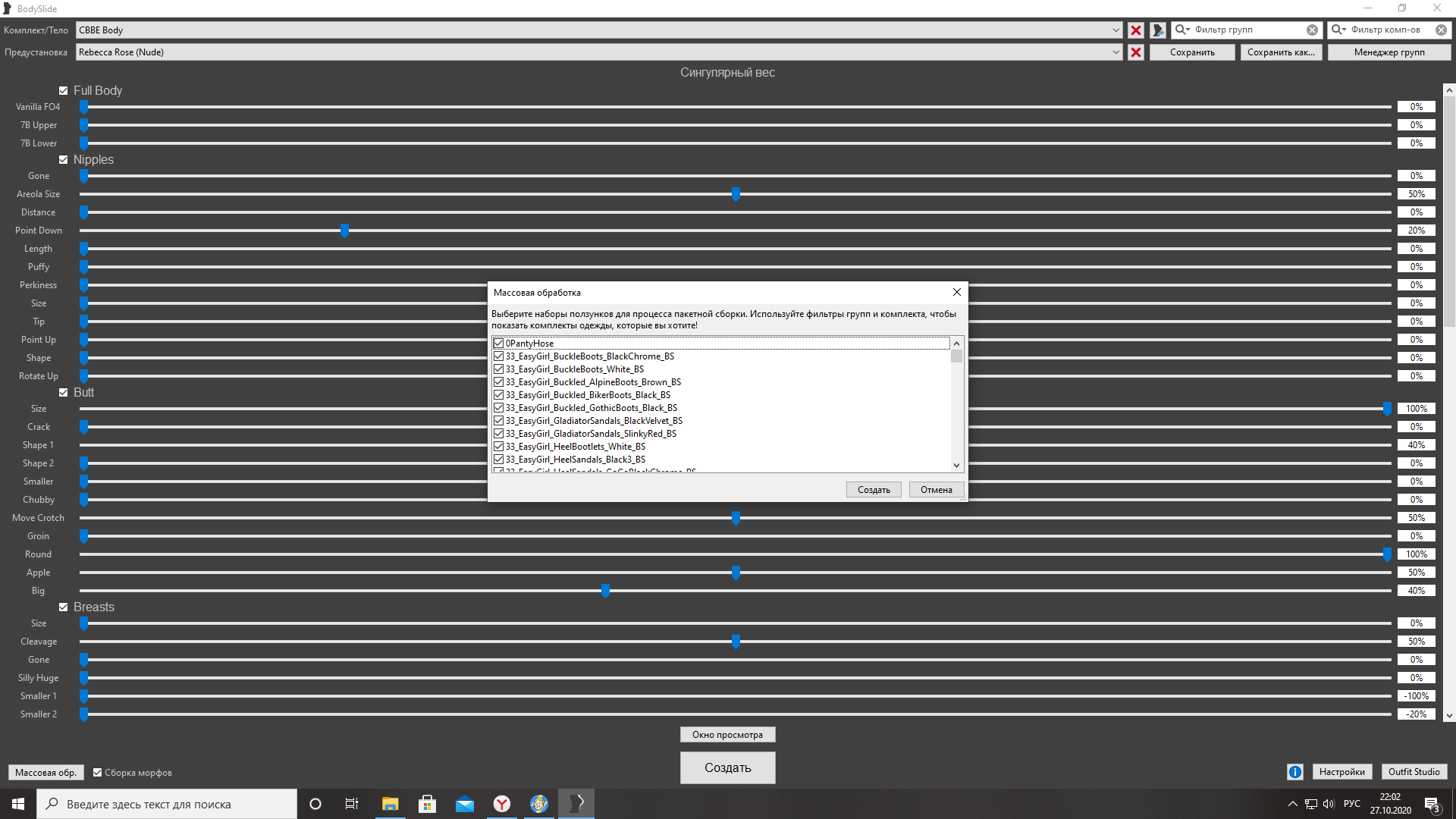Uncheck 33_EasyGirl_BuckleBoots_White_BS entry
This screenshot has width=1456, height=819.
point(498,369)
